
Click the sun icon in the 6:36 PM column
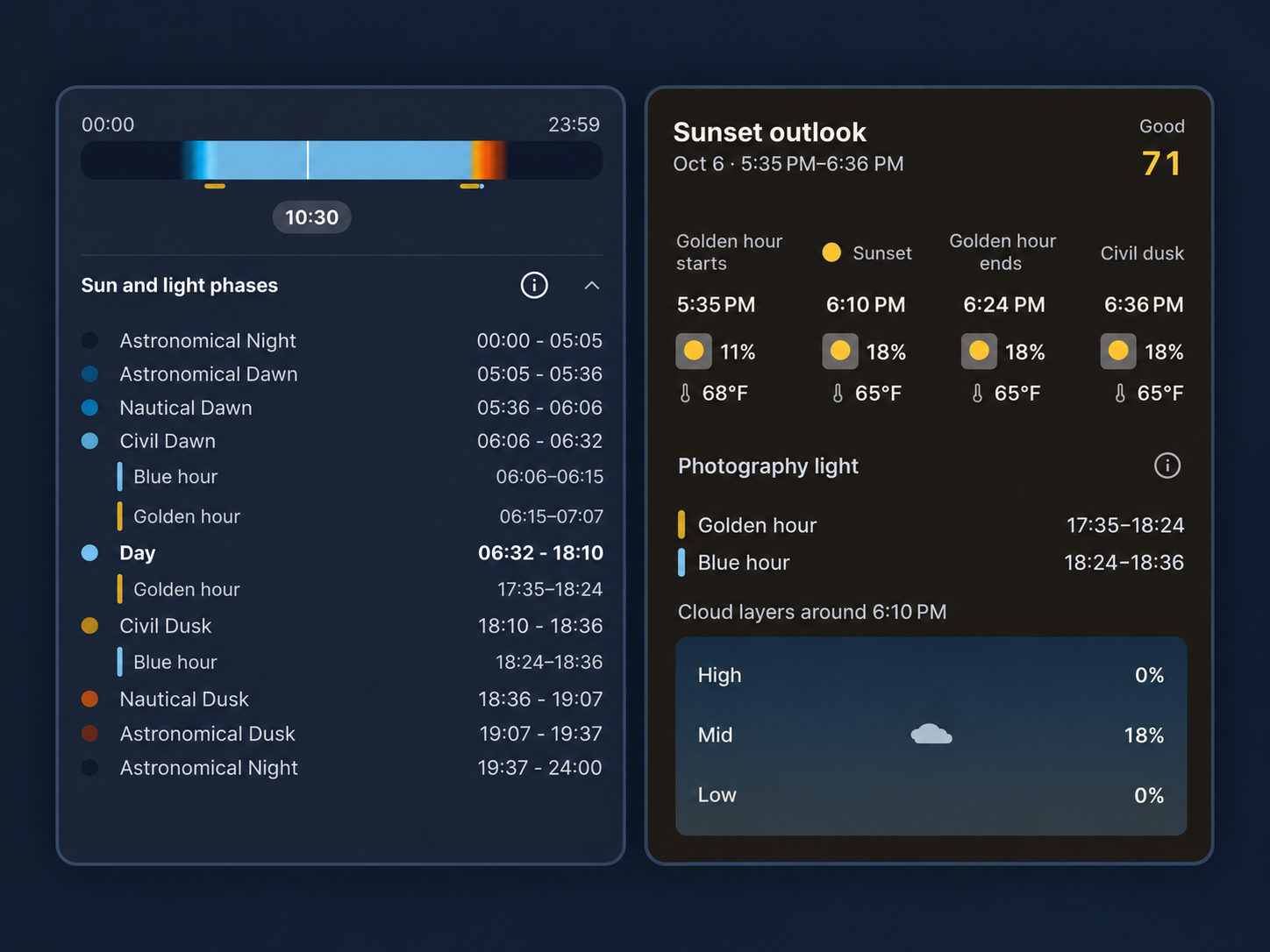click(1118, 352)
